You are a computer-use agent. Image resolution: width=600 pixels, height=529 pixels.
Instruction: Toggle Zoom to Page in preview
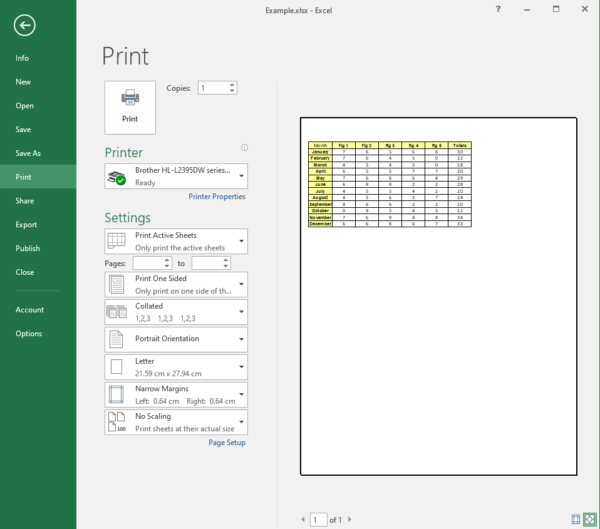(590, 519)
